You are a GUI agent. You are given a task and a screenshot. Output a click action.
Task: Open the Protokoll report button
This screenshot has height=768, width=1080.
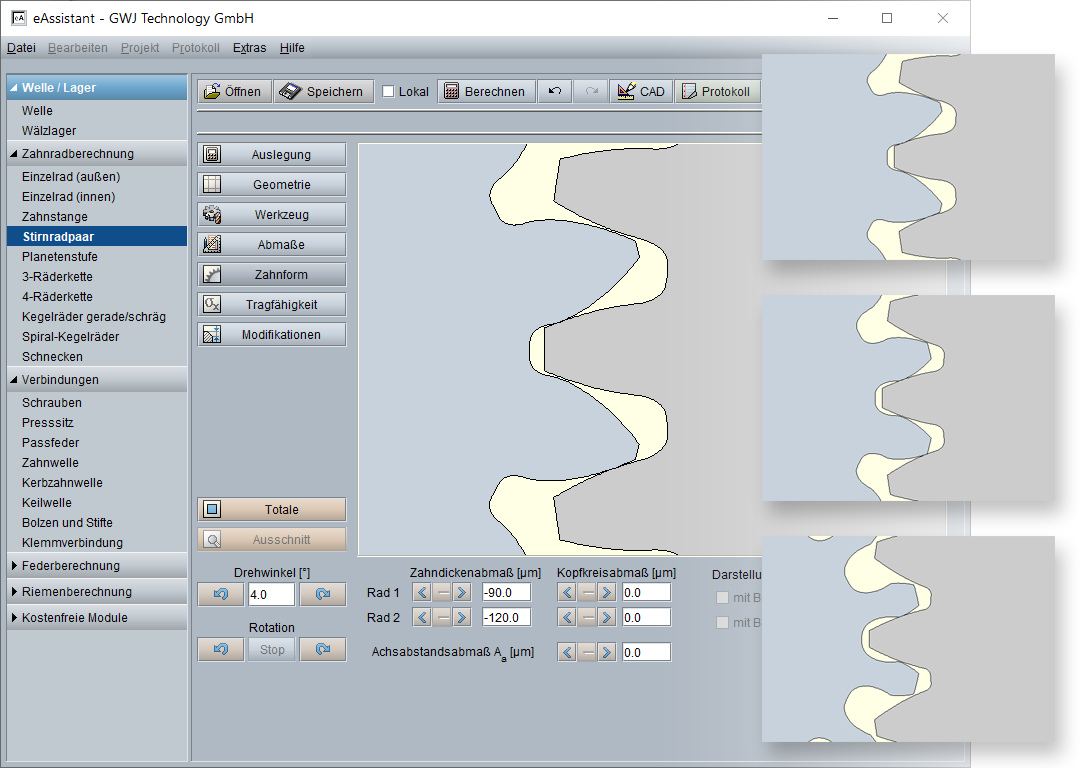tap(716, 91)
